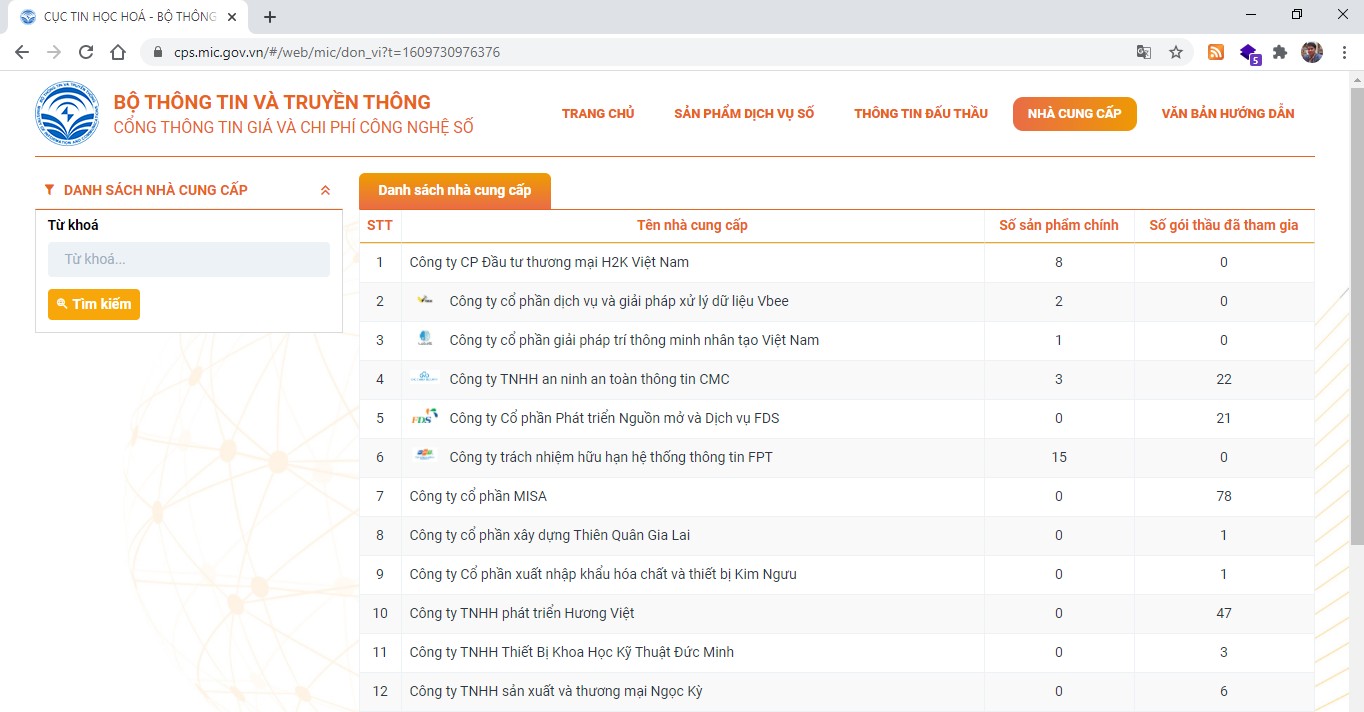Open the purple extension with badge 5
Viewport: 1364px width, 712px height.
1249,53
